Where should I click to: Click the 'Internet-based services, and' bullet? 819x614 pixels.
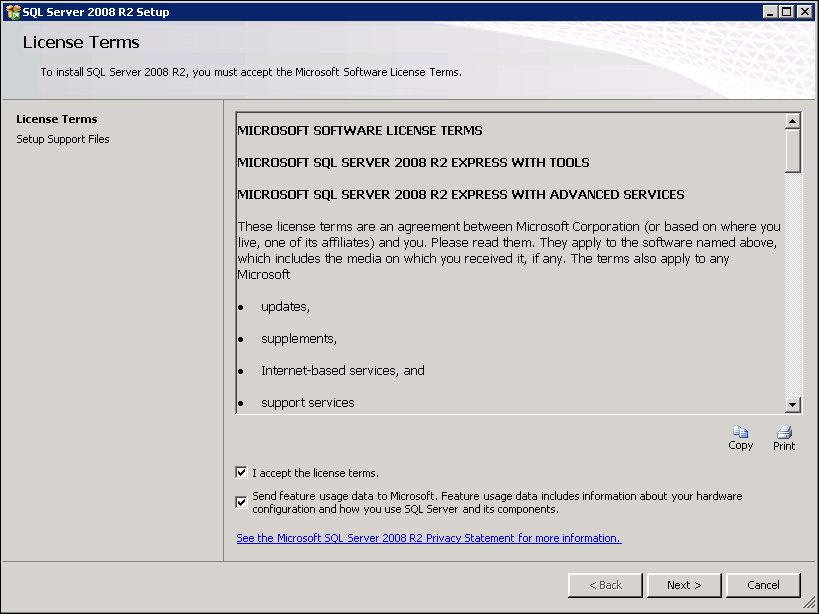[x=343, y=370]
